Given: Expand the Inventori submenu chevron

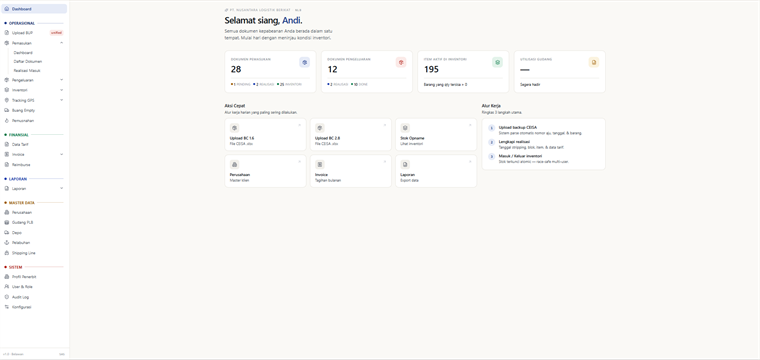Looking at the screenshot, I should point(62,90).
